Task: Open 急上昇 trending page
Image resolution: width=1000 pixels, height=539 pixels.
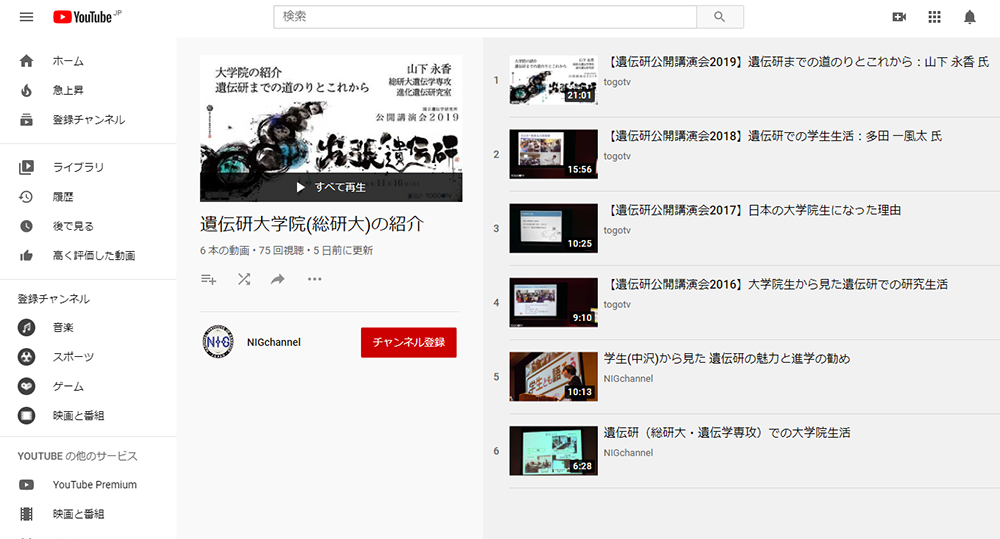Action: [x=68, y=90]
